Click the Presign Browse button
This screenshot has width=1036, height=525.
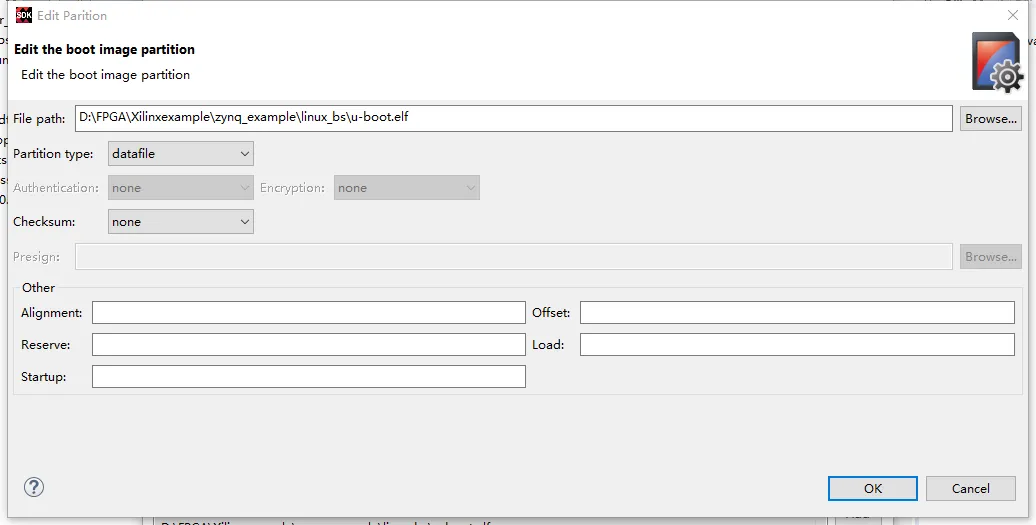coord(990,256)
